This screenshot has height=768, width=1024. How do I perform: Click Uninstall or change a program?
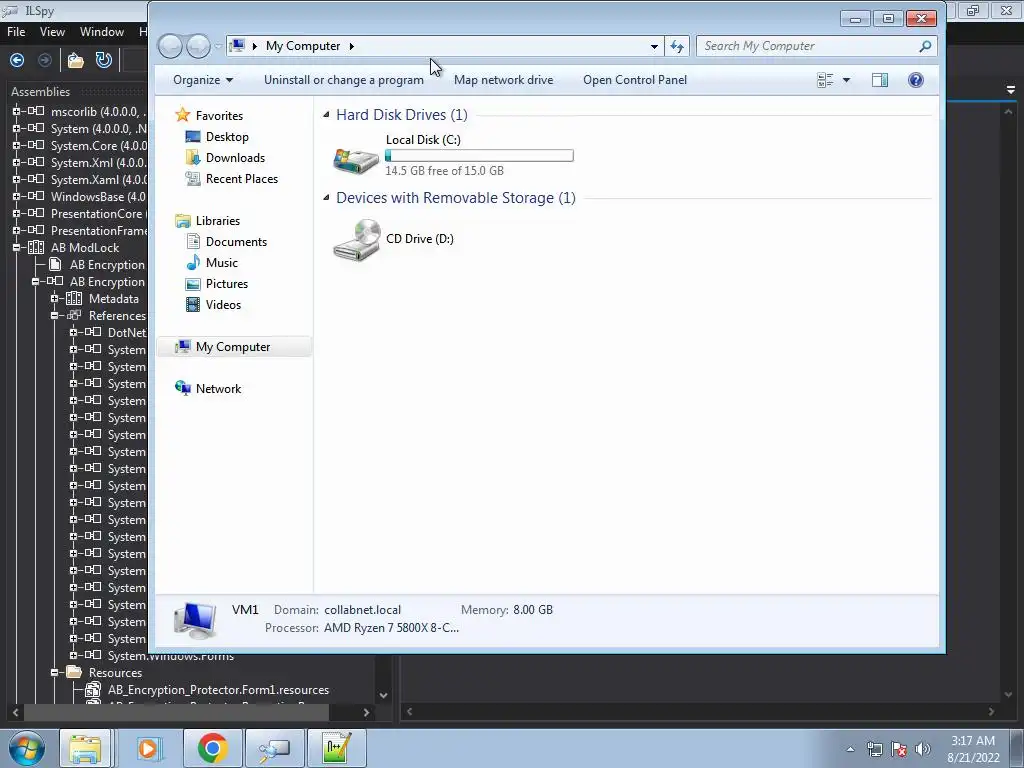[x=344, y=80]
